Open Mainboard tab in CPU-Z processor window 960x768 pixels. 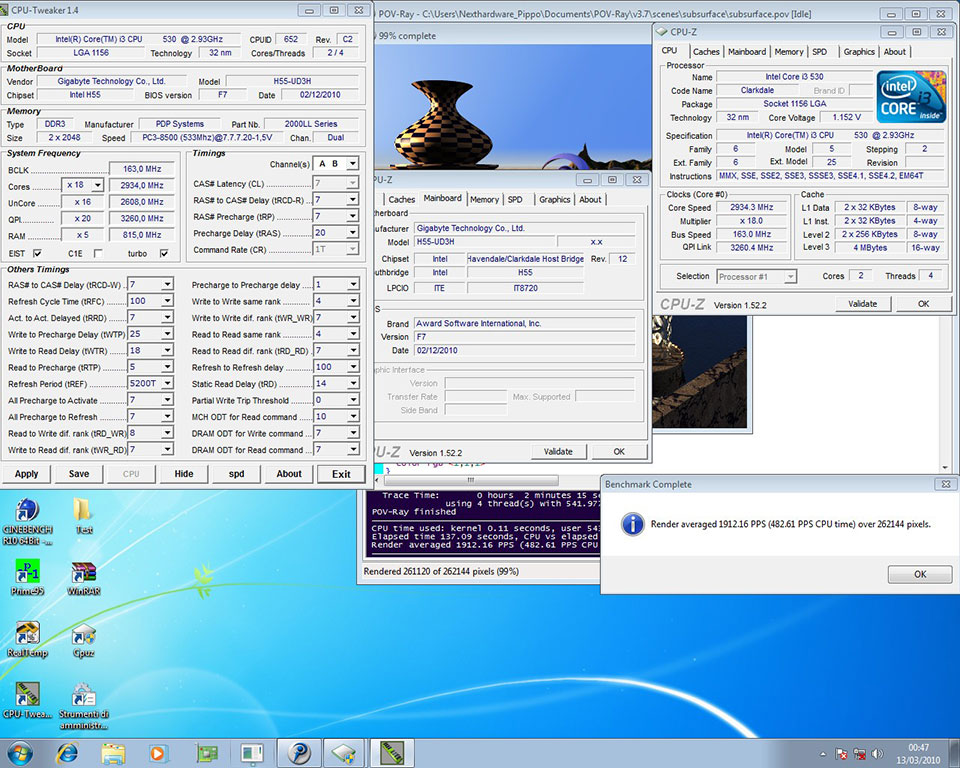[x=747, y=52]
